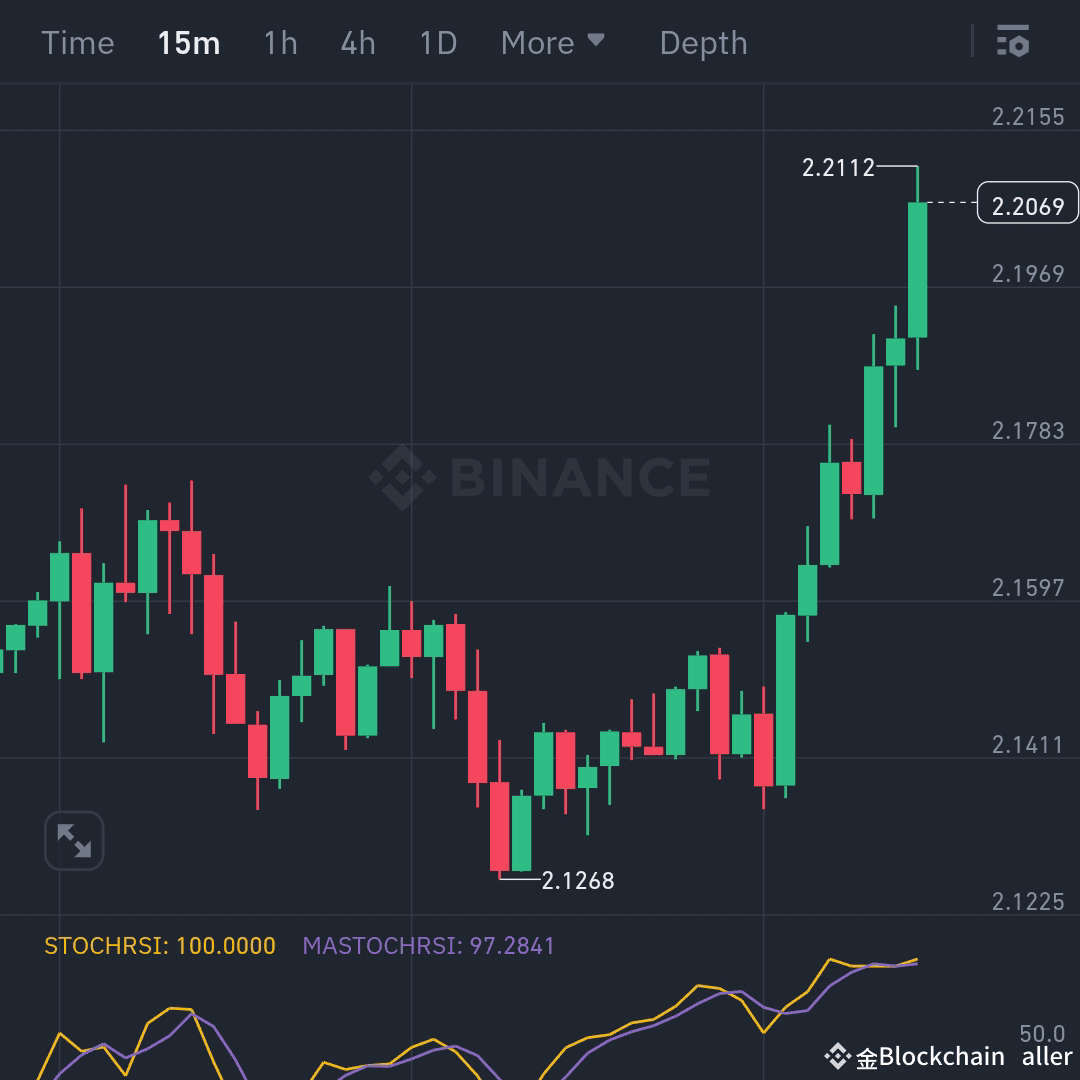Click the low price label 2.1268
Screen dimensions: 1080x1080
coord(577,881)
